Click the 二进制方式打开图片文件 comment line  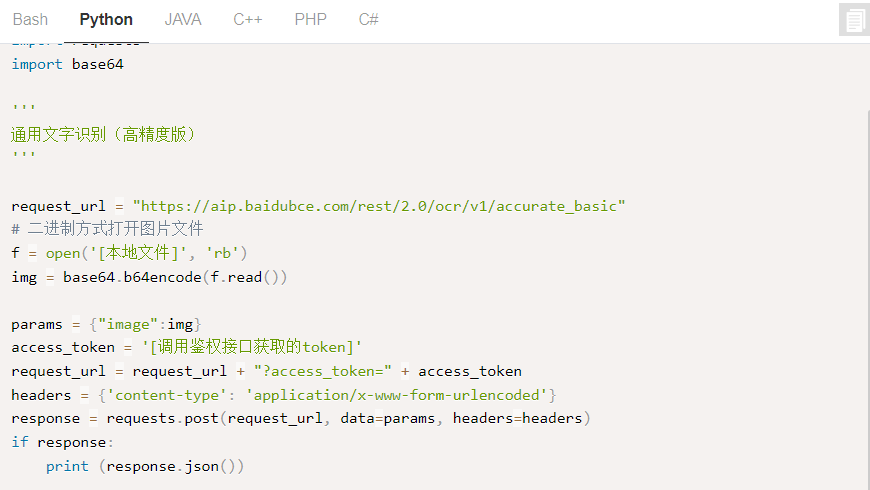(107, 229)
